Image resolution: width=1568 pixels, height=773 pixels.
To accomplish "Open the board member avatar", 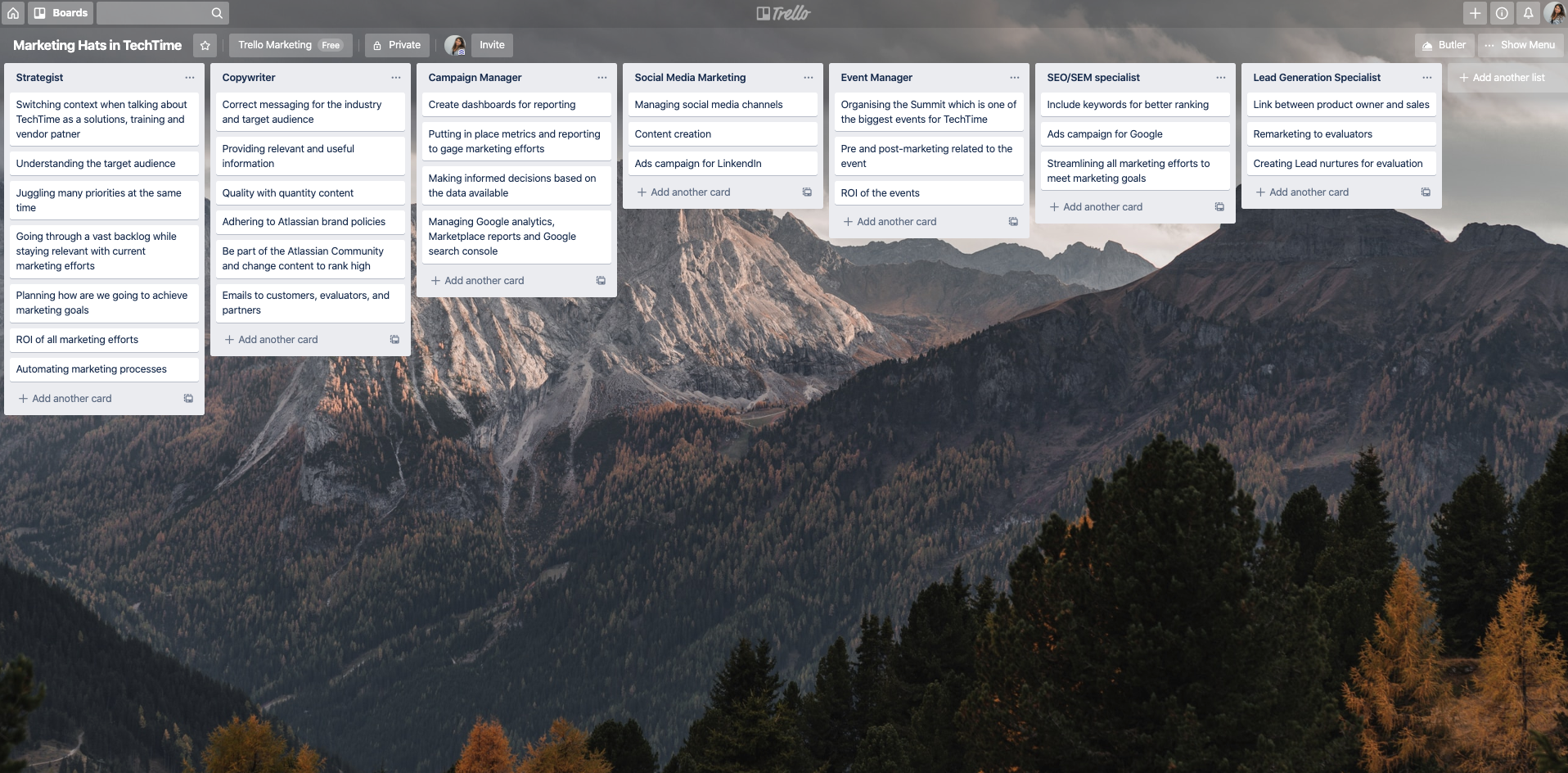I will 455,46.
